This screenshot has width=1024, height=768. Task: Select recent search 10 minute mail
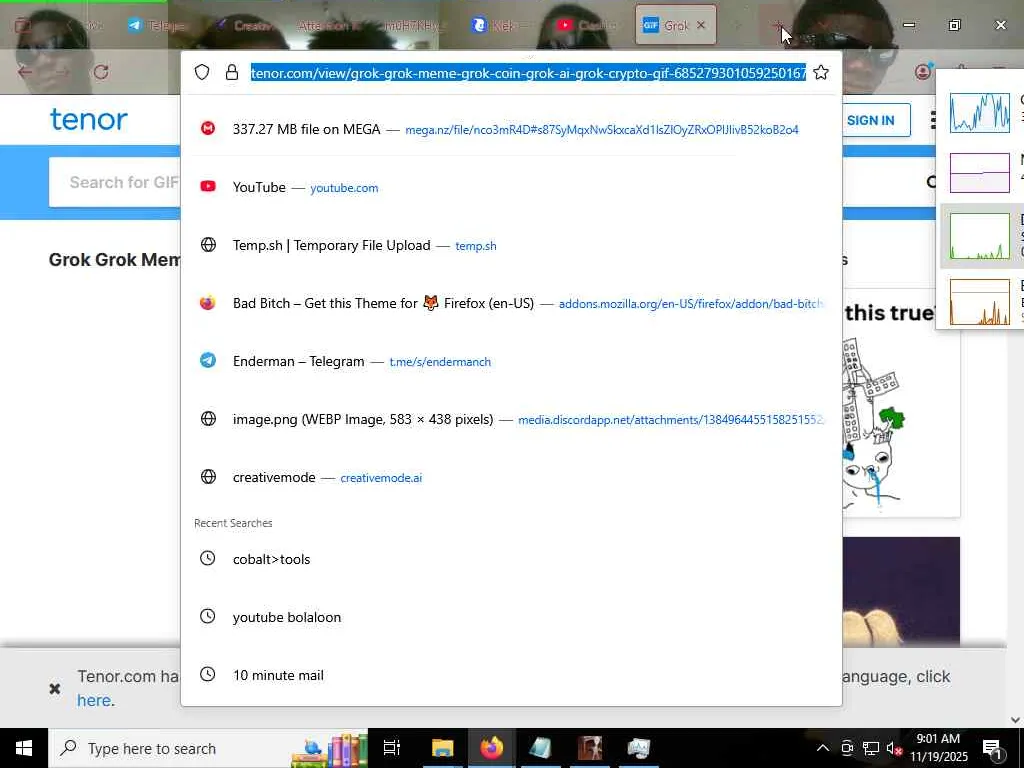click(x=511, y=675)
